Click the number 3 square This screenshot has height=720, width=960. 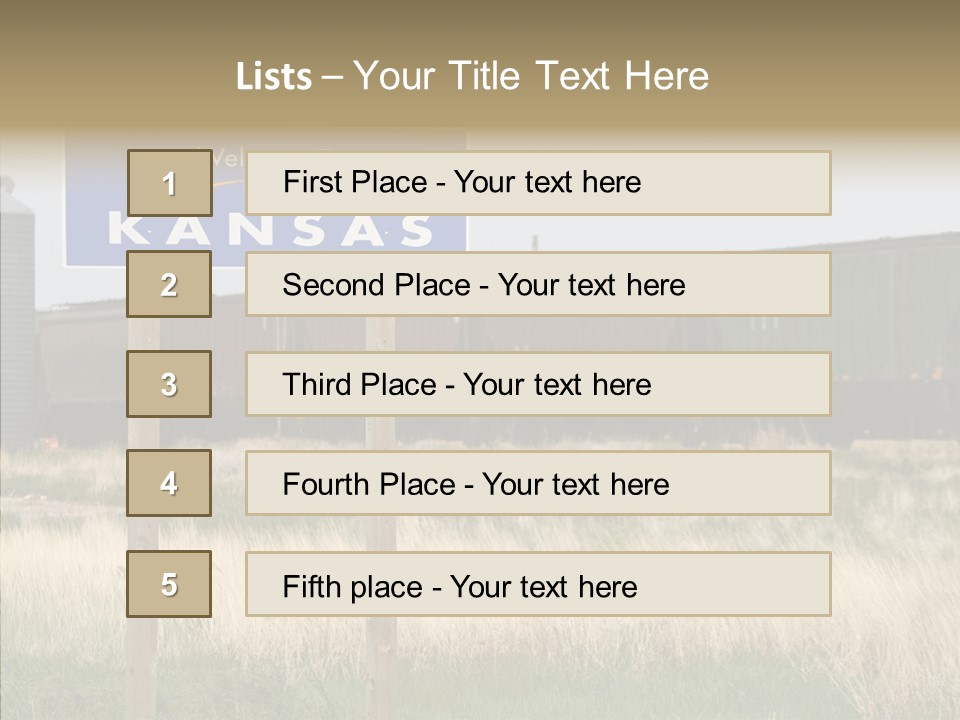coord(169,384)
